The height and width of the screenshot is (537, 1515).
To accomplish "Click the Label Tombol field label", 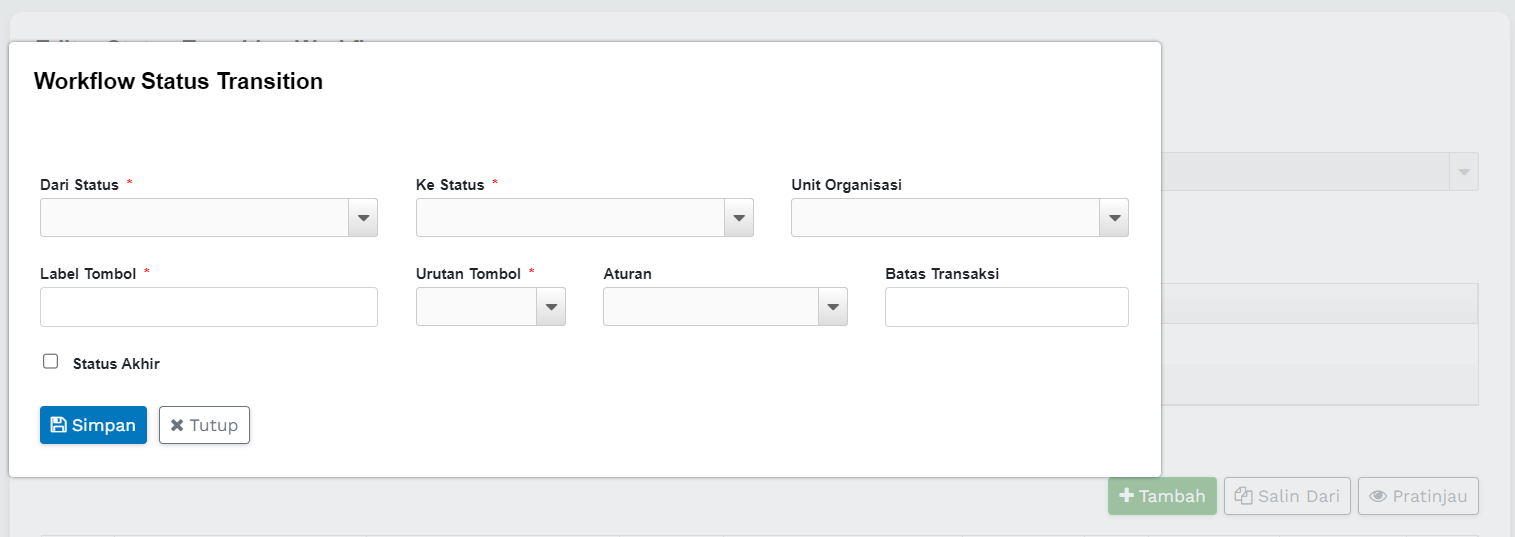I will [88, 274].
